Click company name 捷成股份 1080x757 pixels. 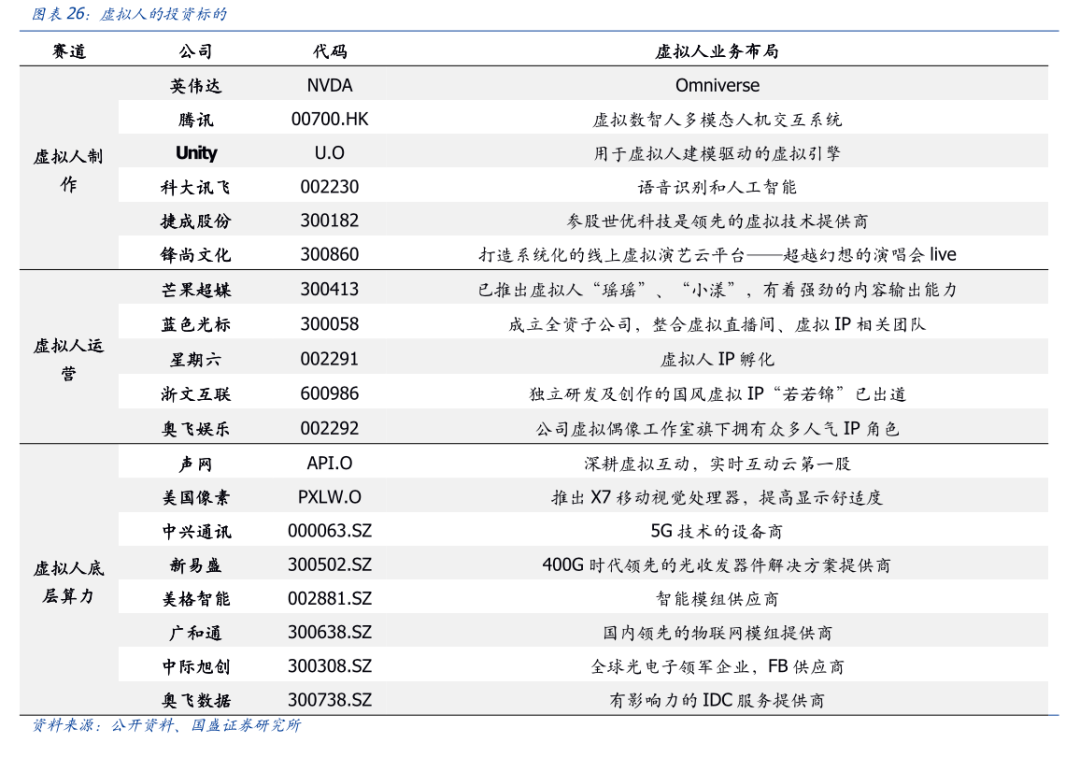pyautogui.click(x=196, y=221)
